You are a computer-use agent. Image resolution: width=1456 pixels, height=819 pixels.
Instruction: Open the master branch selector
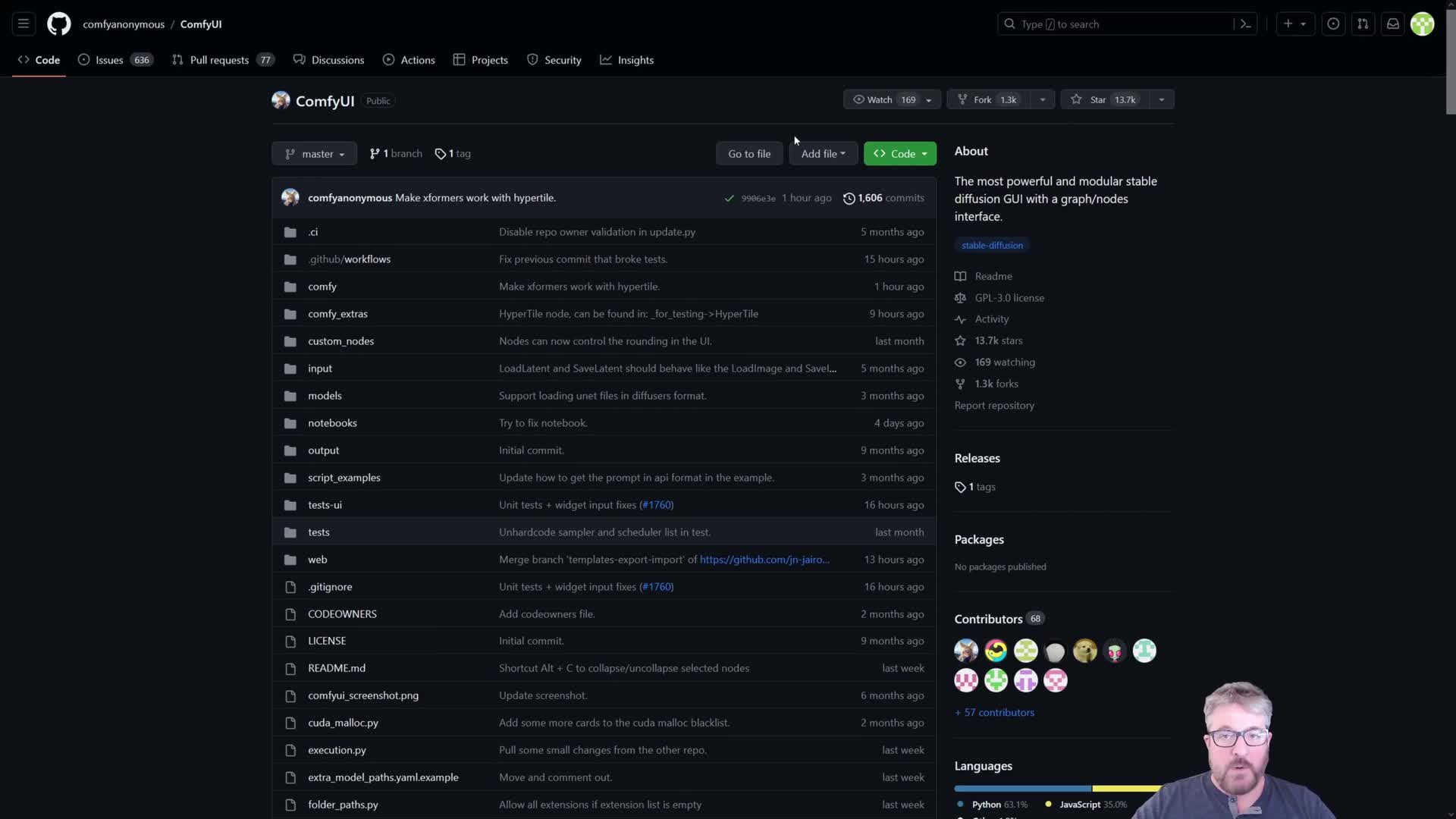314,154
